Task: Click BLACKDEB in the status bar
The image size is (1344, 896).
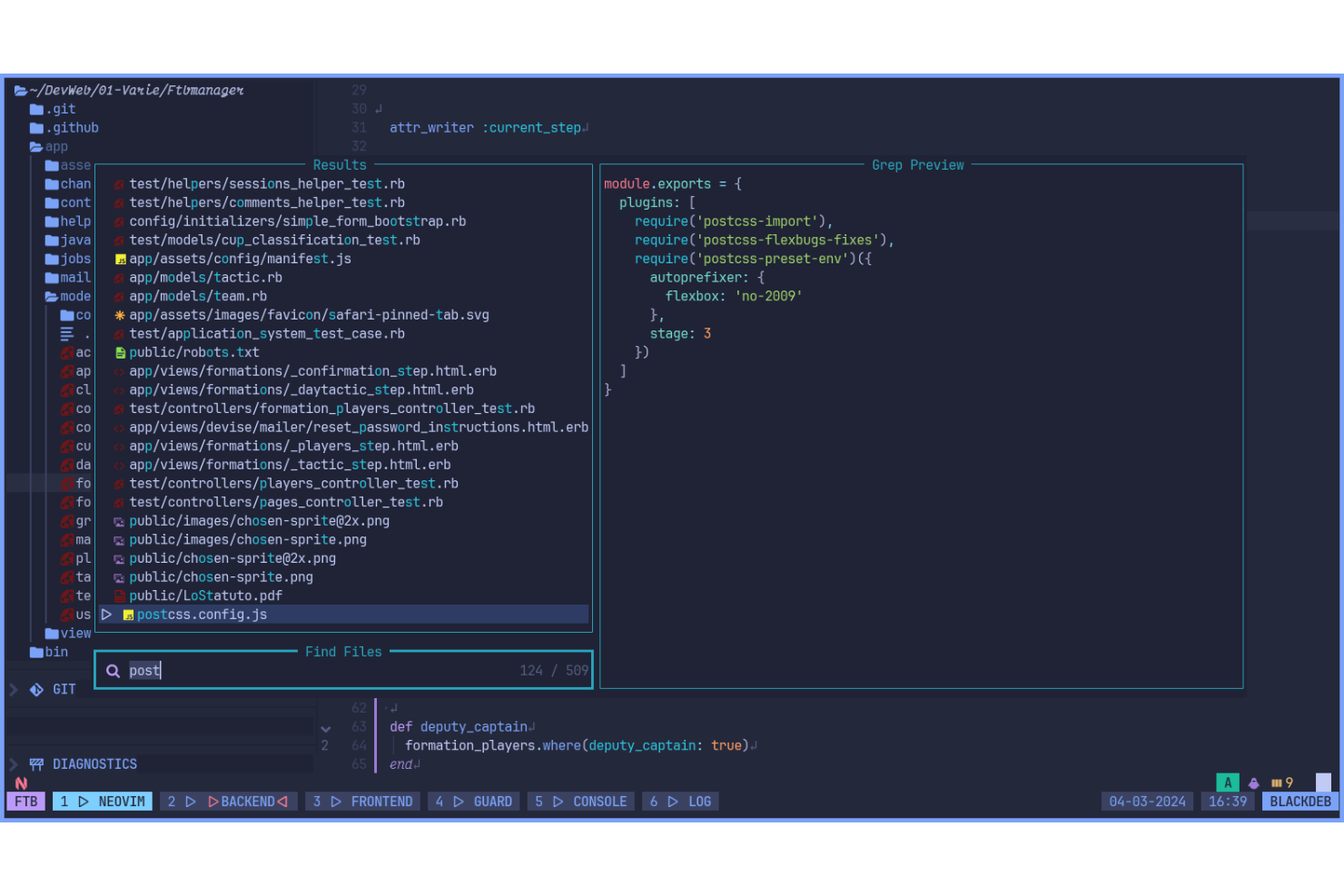Action: [1299, 801]
